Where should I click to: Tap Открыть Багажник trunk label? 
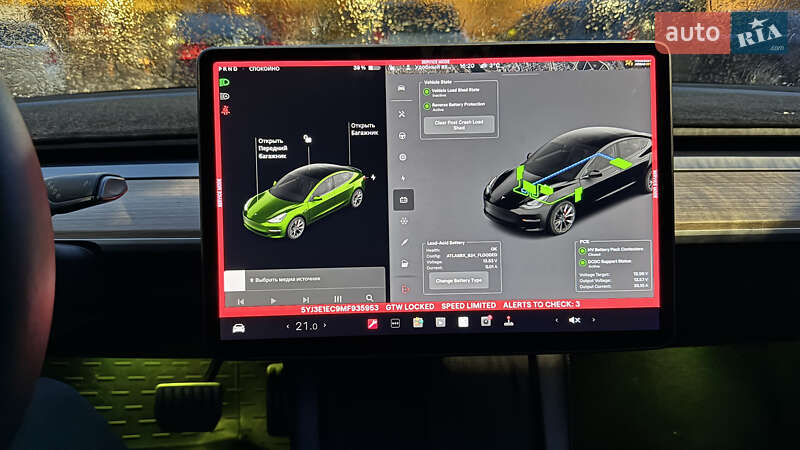[364, 129]
